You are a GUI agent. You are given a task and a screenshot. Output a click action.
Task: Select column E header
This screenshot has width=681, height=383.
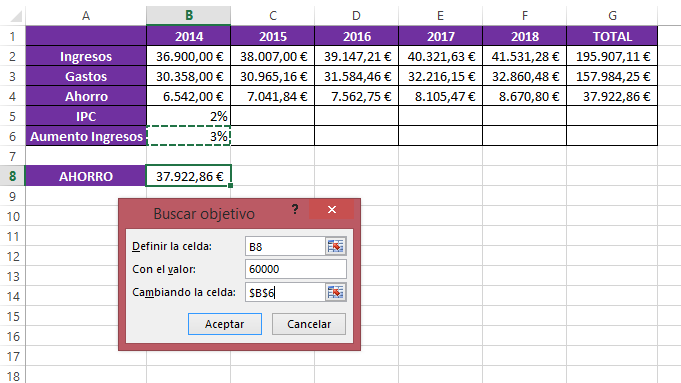[x=440, y=16]
